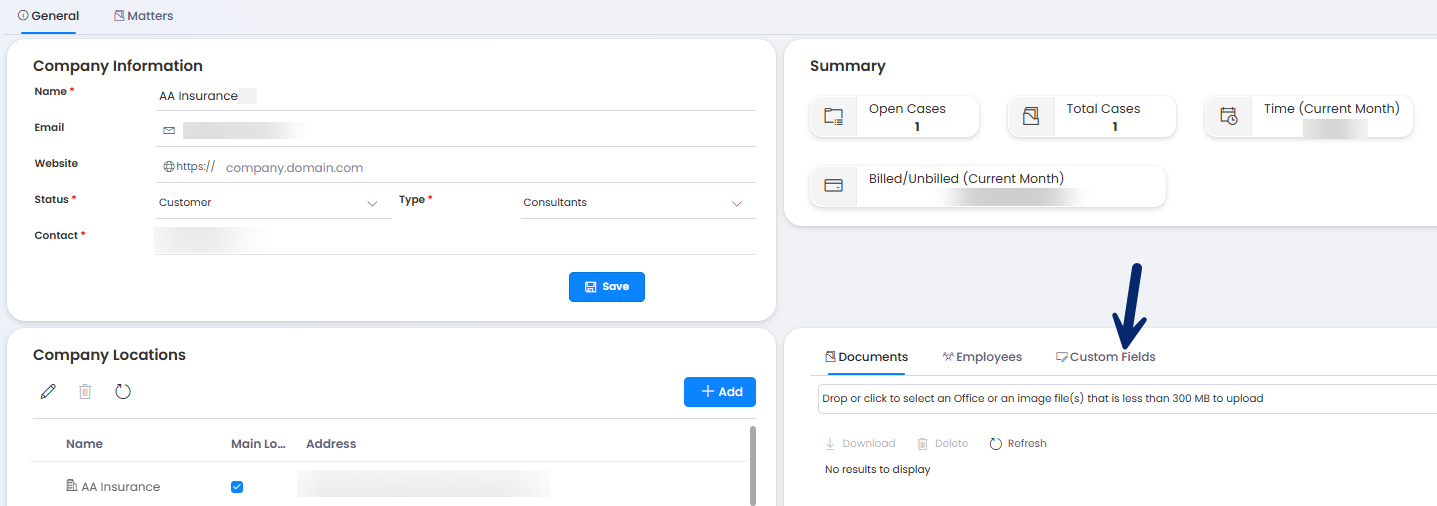Click the circular refresh icon in Company Locations
The image size is (1437, 506).
(x=123, y=392)
